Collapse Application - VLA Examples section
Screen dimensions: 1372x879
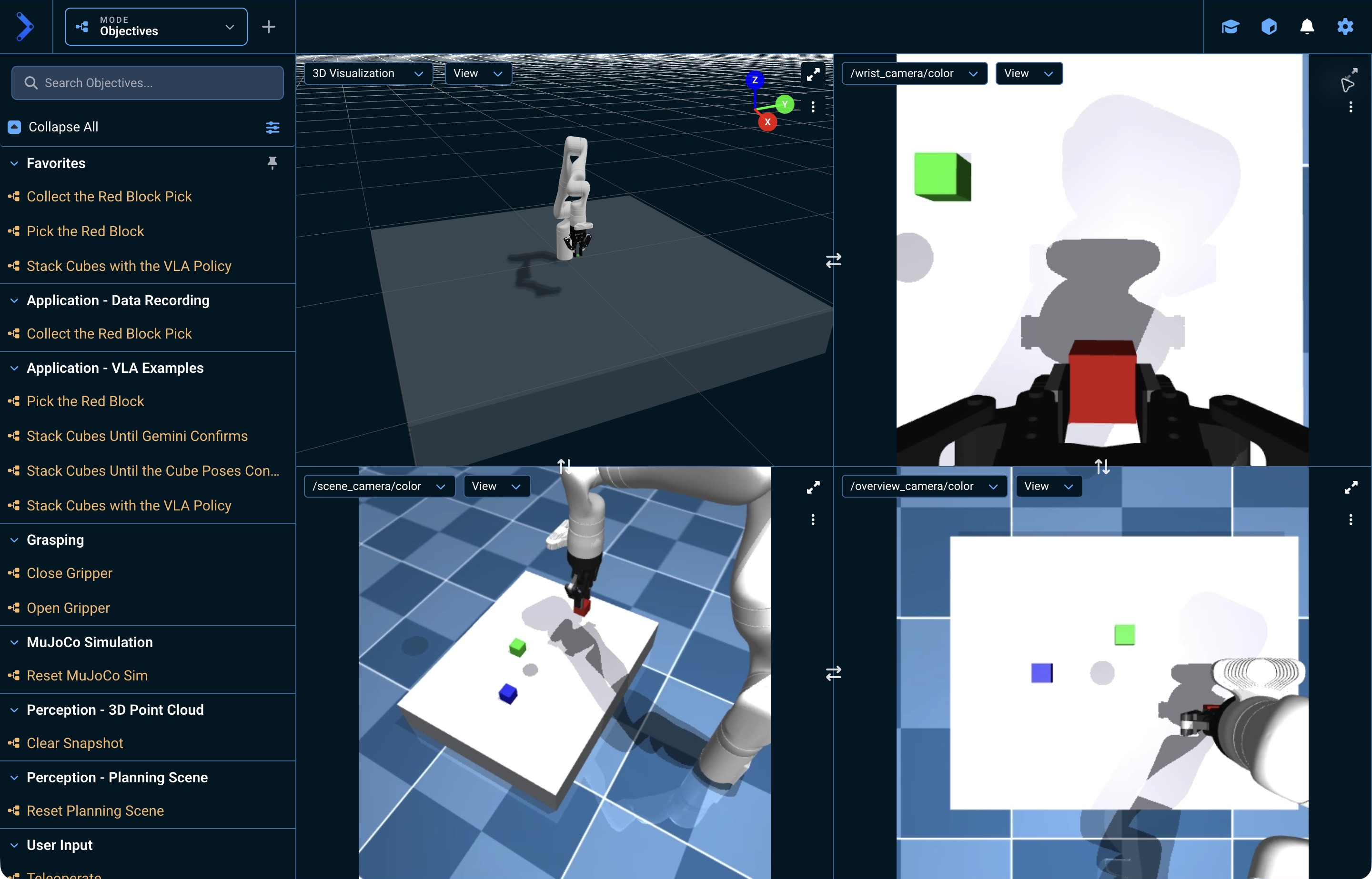14,368
